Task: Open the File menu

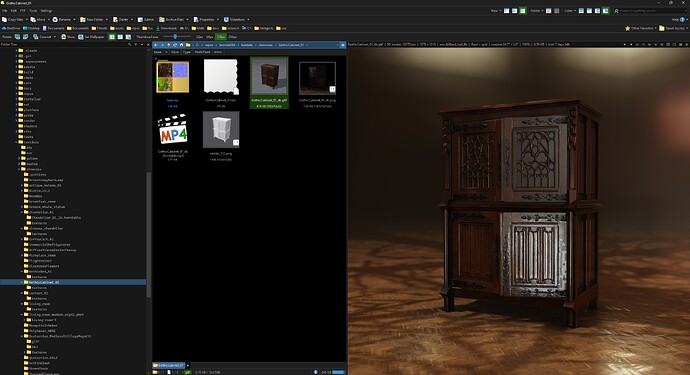Action: 4,11
